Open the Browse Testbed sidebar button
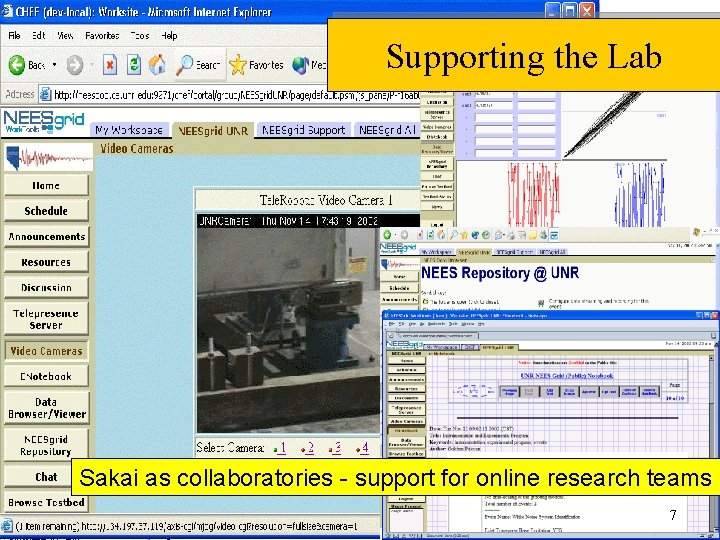720x540 pixels. [46, 502]
